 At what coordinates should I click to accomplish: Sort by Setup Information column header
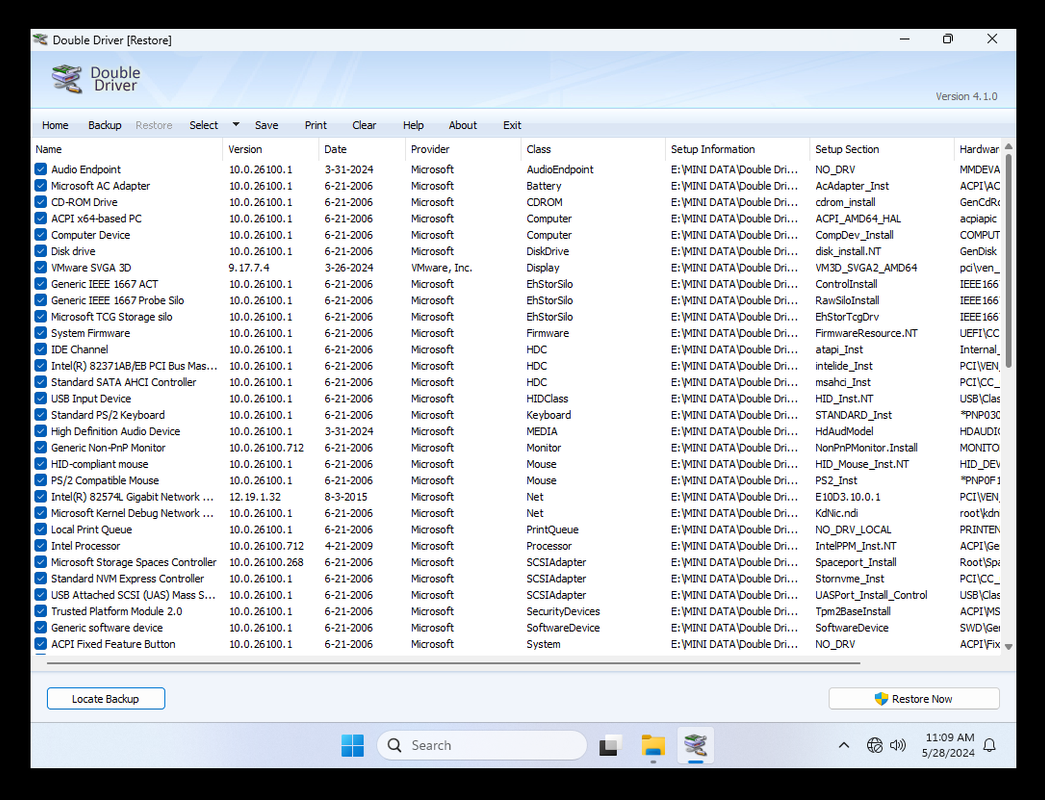point(737,149)
